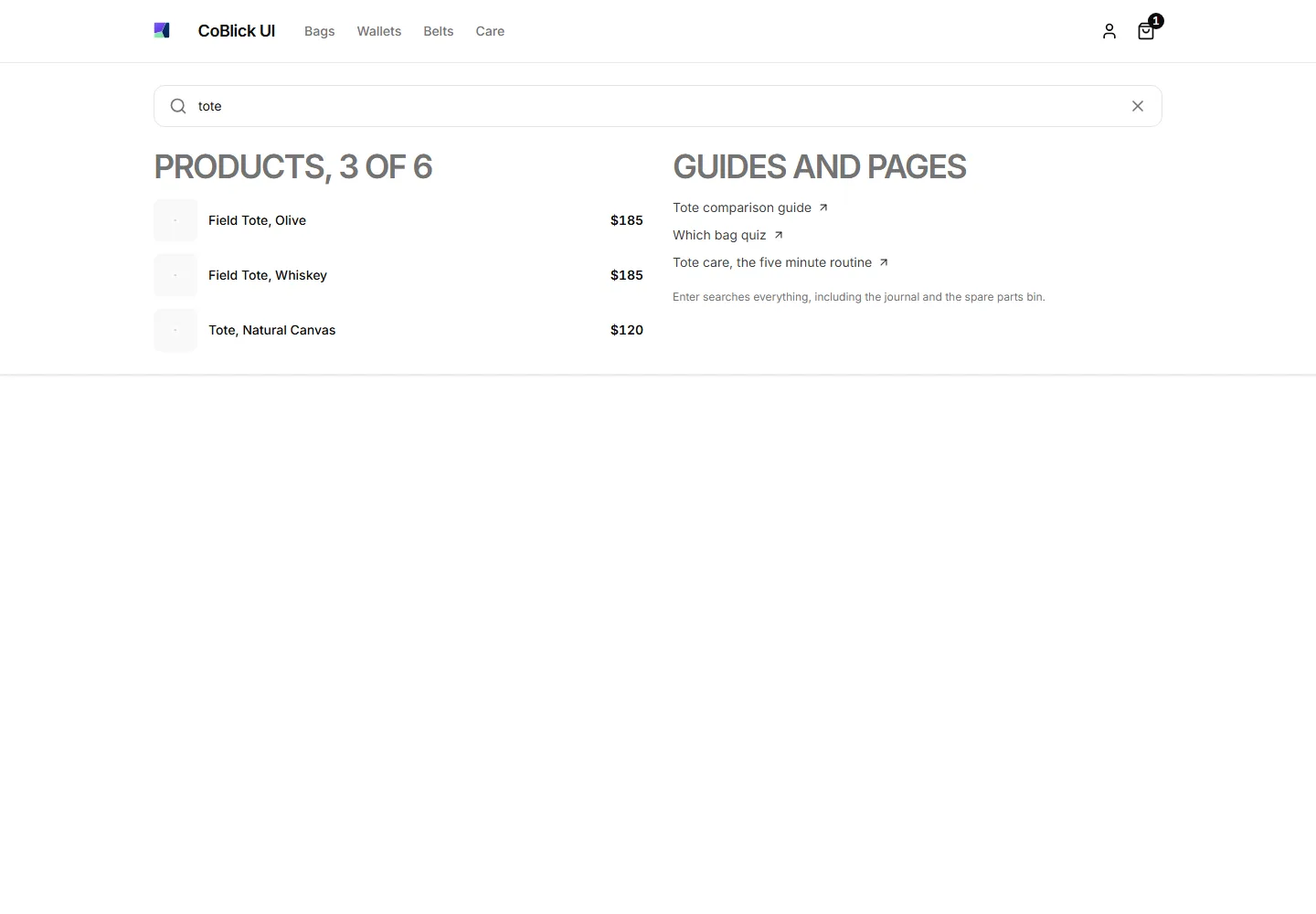Open the Belts menu
The width and height of the screenshot is (1316, 914).
439,31
